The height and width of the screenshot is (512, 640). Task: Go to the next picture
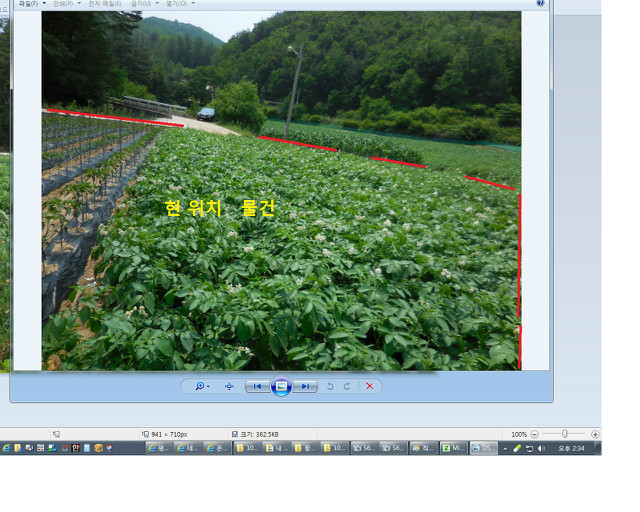pos(305,386)
